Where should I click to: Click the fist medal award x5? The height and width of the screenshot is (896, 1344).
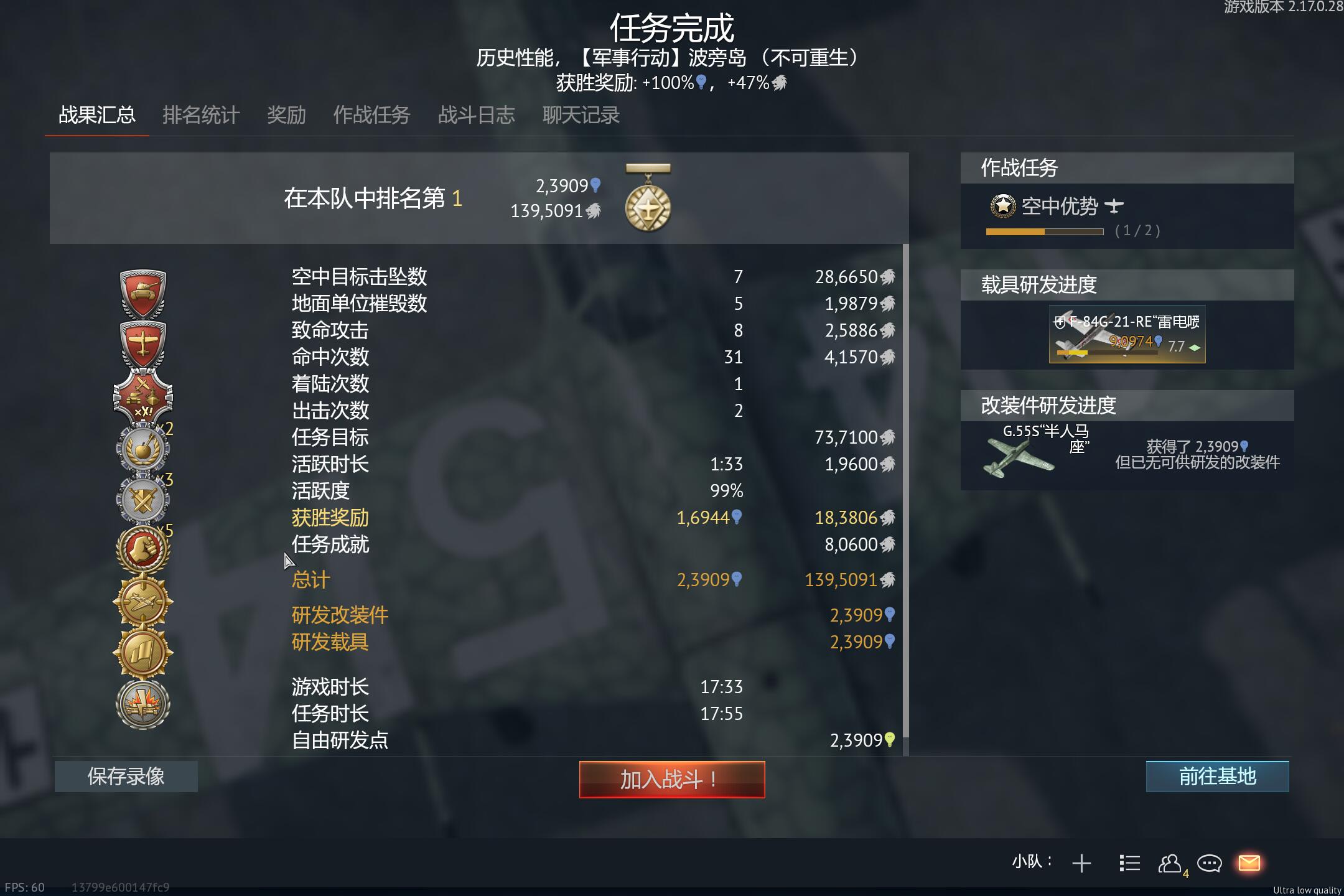143,549
